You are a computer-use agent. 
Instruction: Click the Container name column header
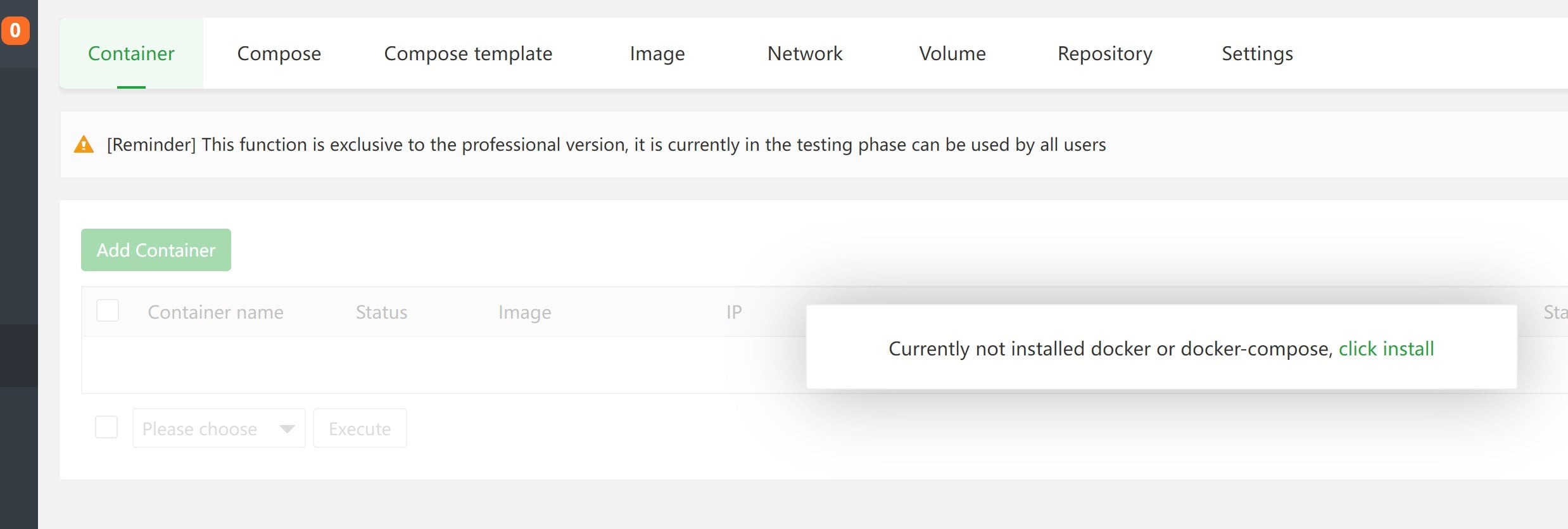215,312
